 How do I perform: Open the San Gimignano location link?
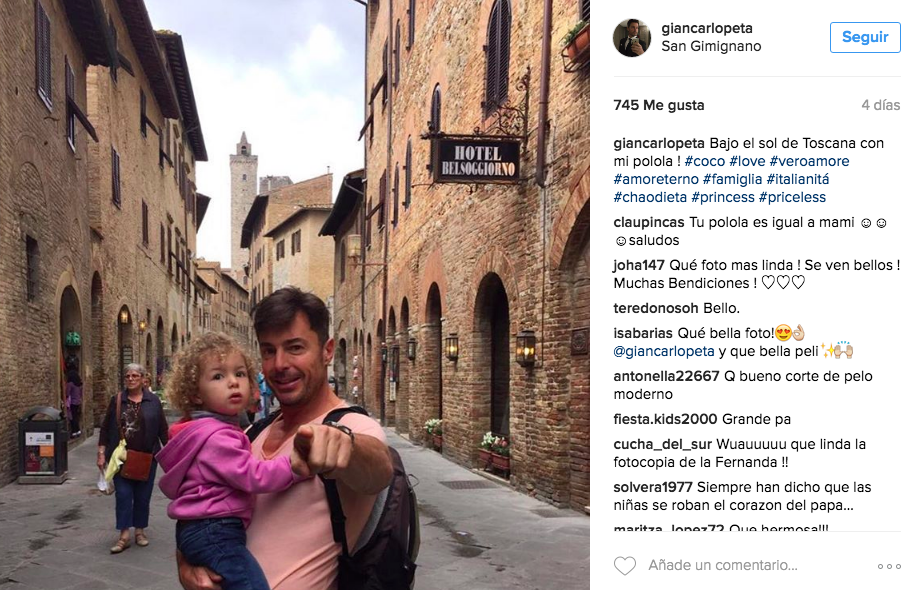click(x=711, y=46)
